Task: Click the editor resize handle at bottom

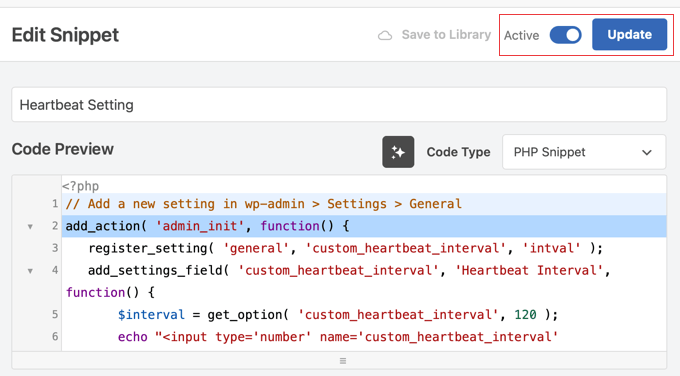Action: point(343,361)
